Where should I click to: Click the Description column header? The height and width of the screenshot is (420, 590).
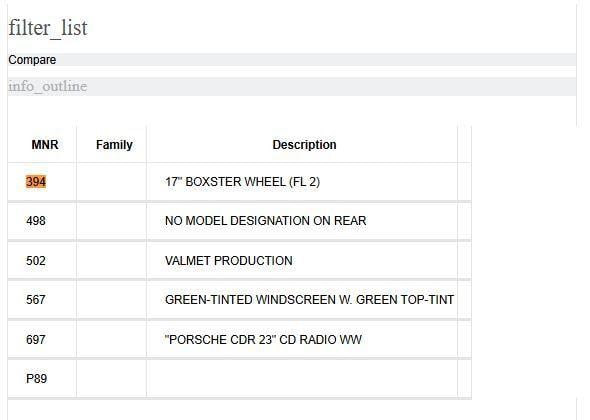pos(304,145)
